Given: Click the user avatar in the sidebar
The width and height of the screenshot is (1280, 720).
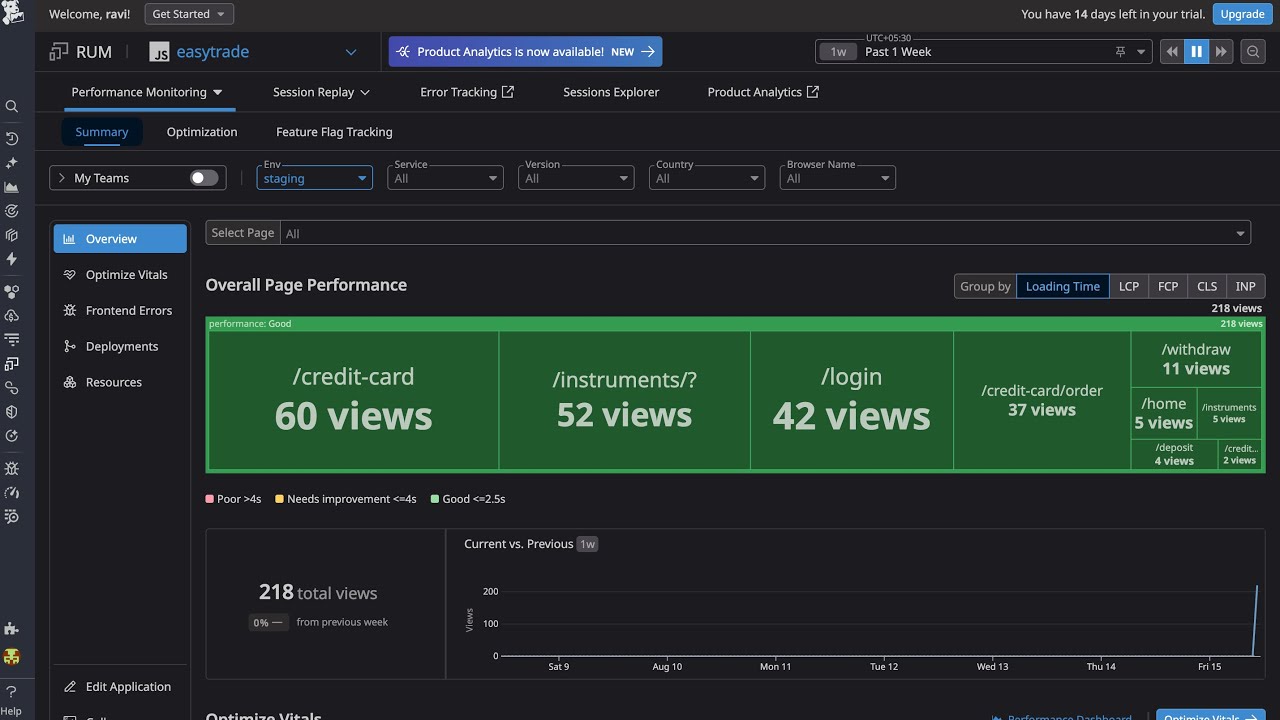Looking at the screenshot, I should click(12, 657).
